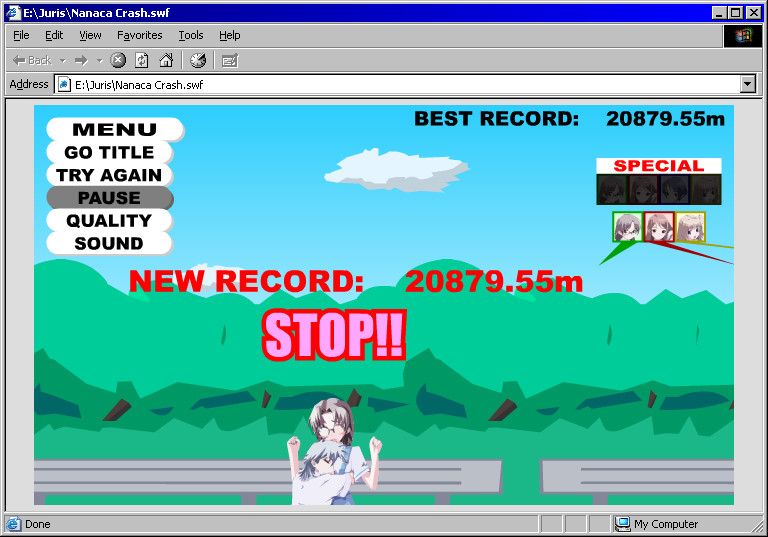Click the SPECIAL panel header
This screenshot has height=537, width=768.
659,166
